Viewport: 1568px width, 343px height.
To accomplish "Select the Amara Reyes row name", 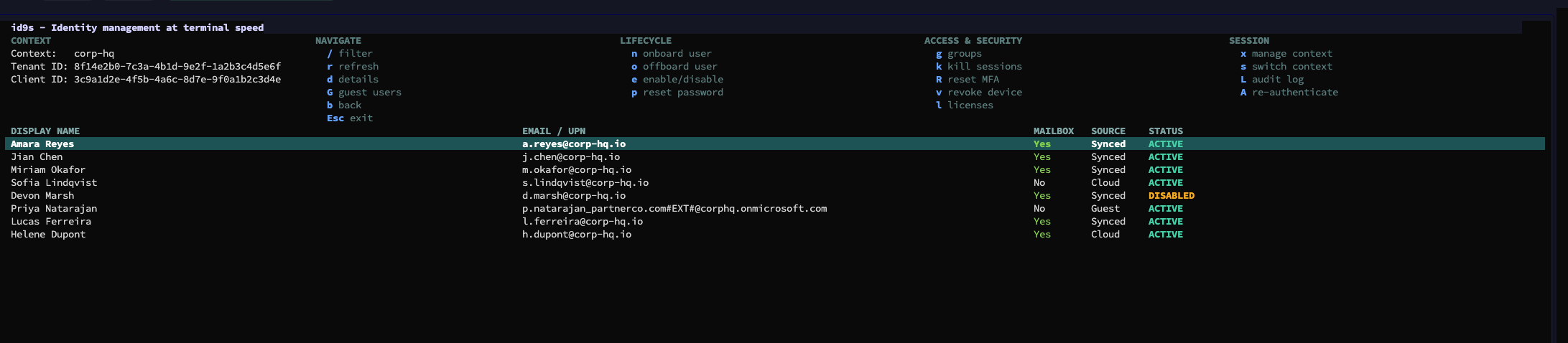I will tap(42, 144).
